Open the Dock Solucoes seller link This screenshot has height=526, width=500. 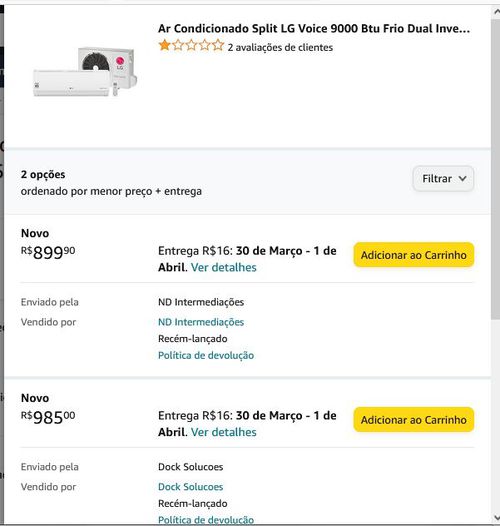coord(190,487)
